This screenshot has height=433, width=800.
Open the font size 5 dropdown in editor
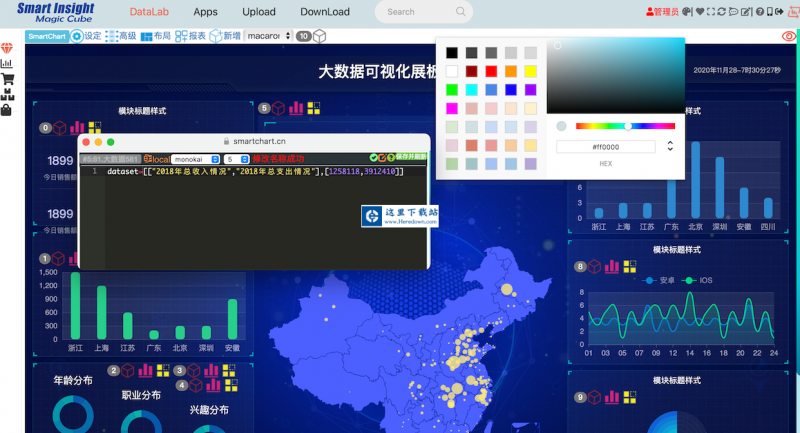(236, 159)
